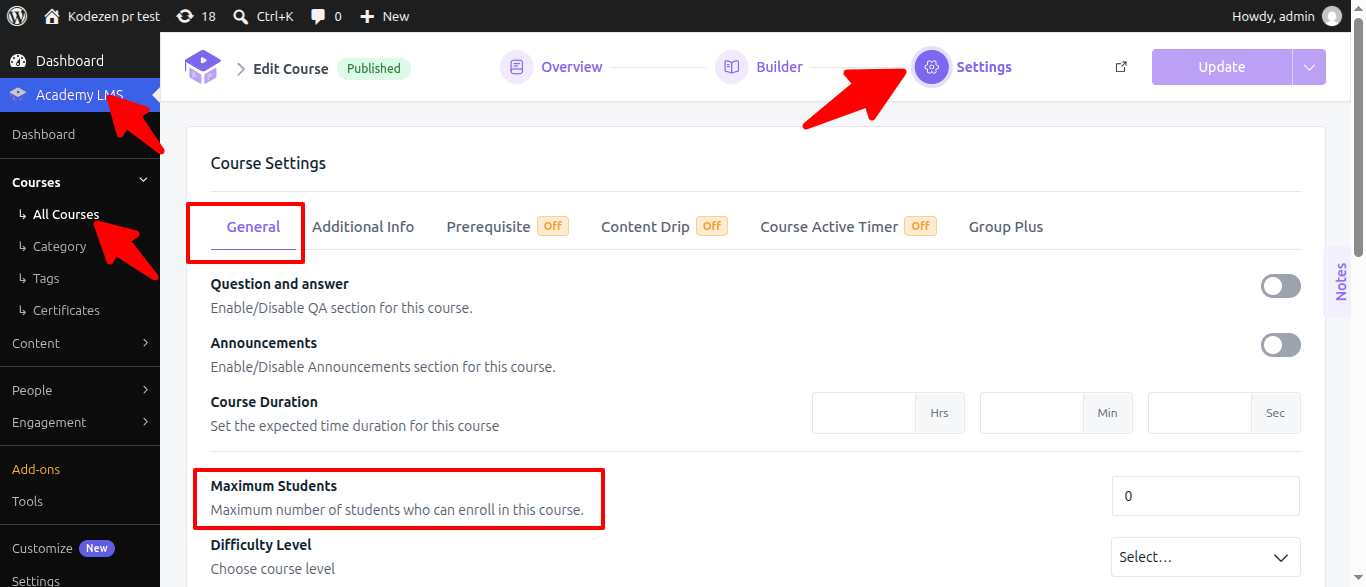Click the Published status badge
The height and width of the screenshot is (587, 1366).
374,68
